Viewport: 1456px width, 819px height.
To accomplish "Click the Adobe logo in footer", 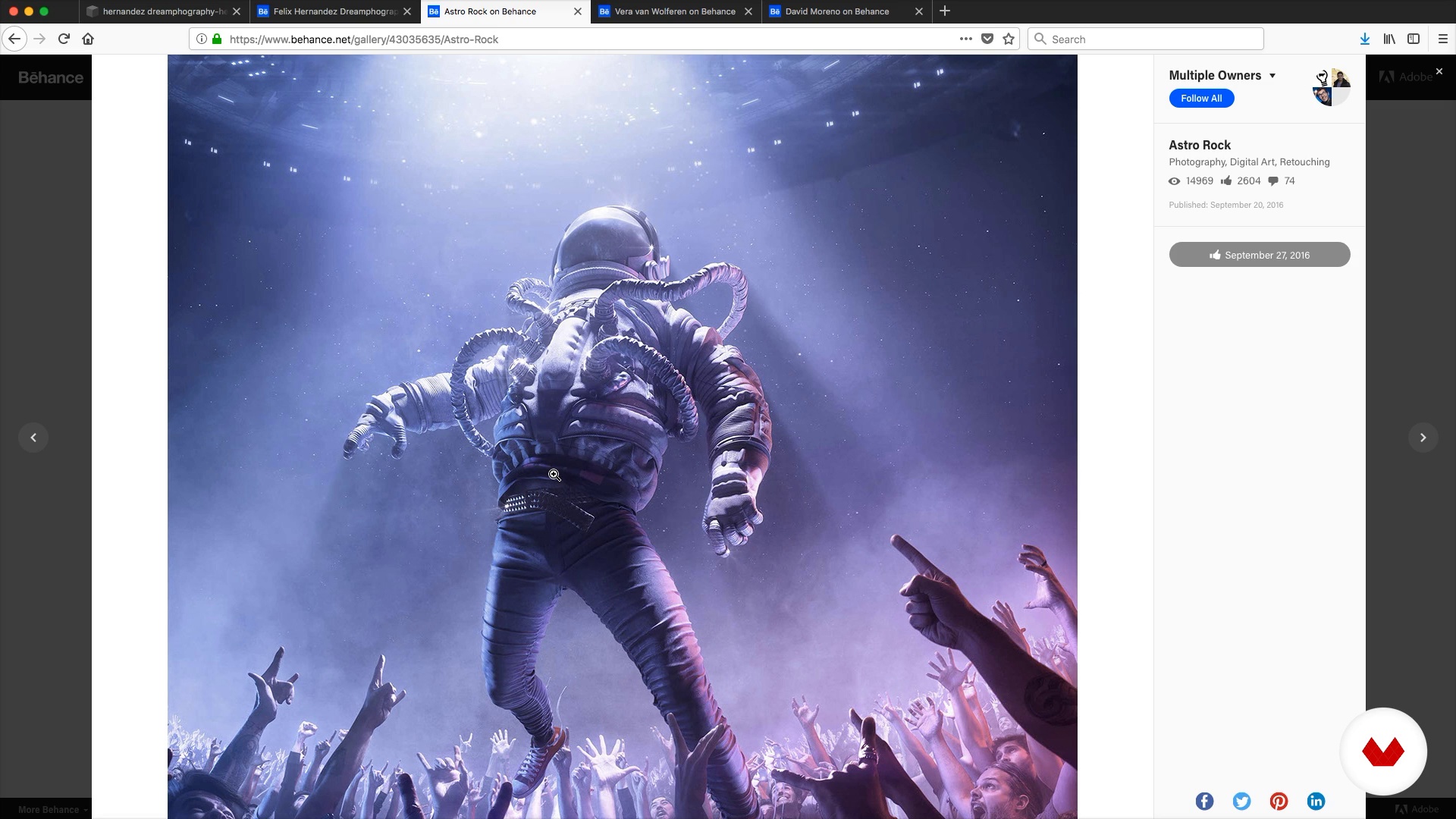I will coord(1417,809).
